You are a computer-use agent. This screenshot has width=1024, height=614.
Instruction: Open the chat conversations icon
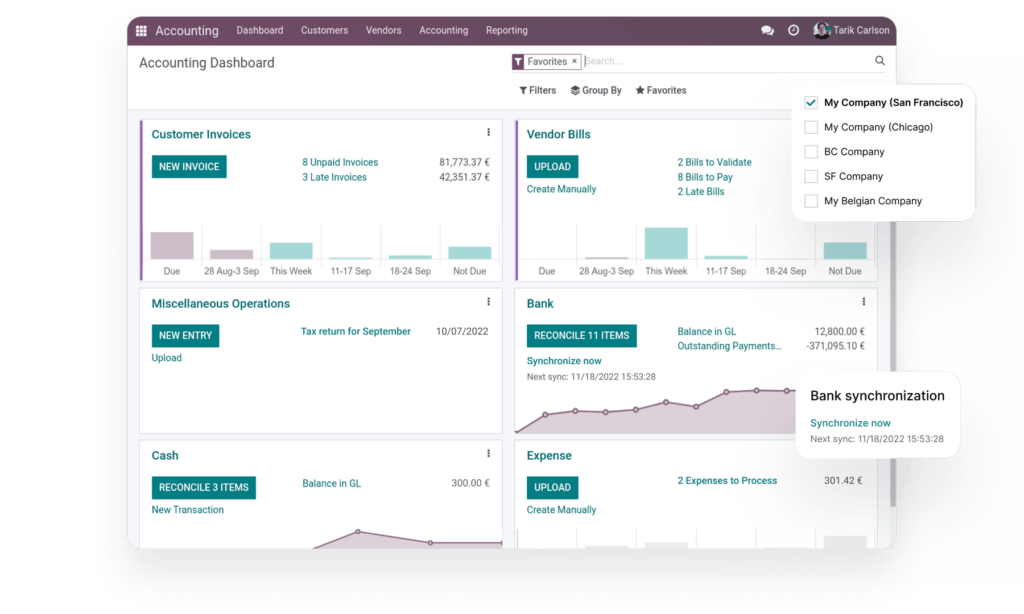click(x=767, y=31)
